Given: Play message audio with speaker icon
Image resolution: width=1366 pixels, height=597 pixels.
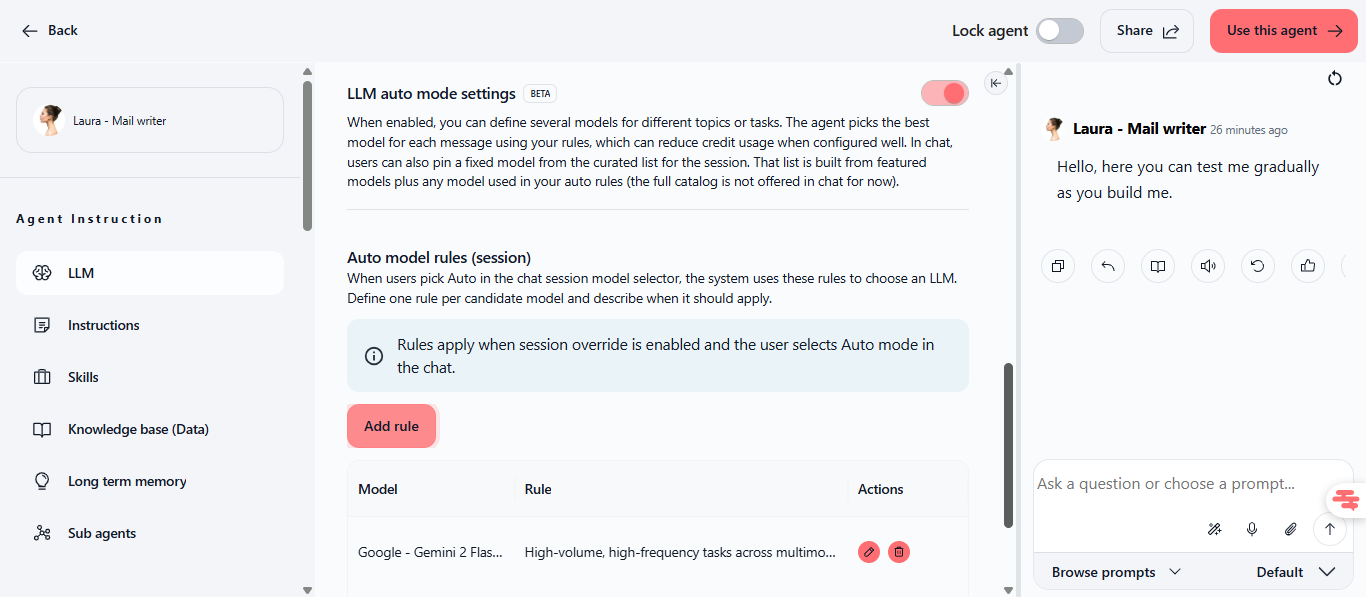Looking at the screenshot, I should (x=1207, y=266).
